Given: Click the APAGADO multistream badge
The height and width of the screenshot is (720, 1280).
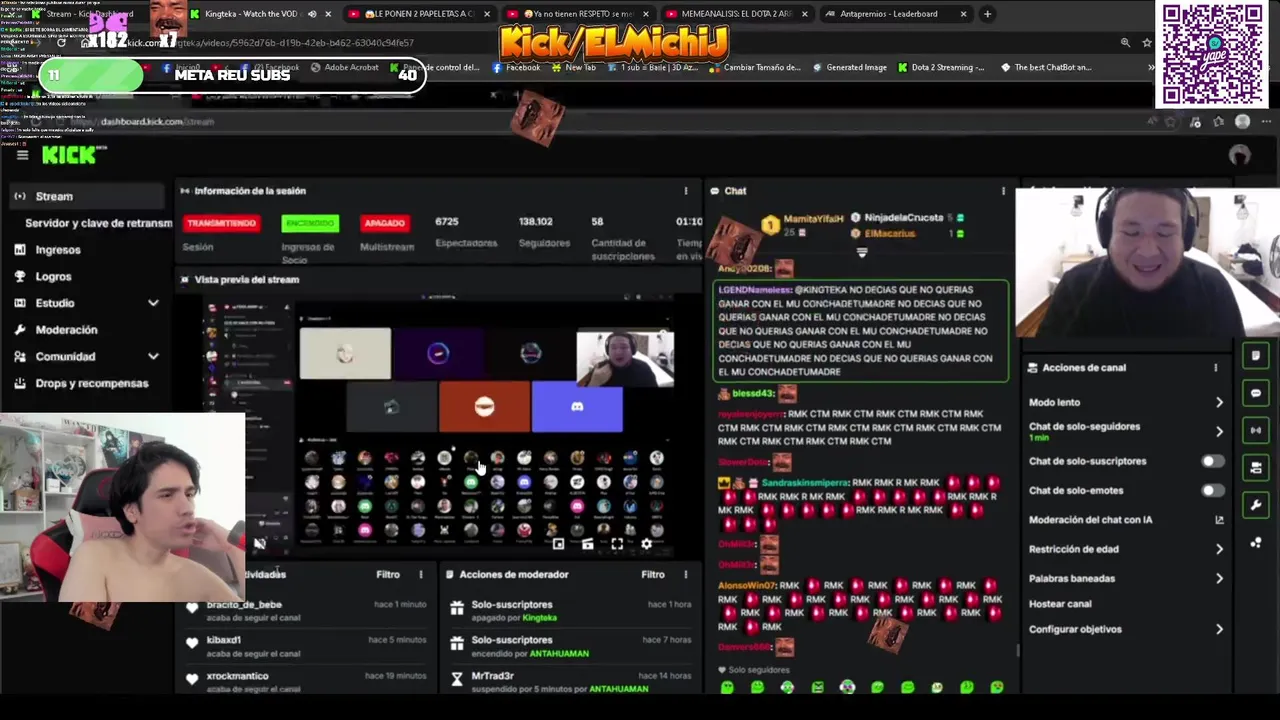Looking at the screenshot, I should pos(384,223).
